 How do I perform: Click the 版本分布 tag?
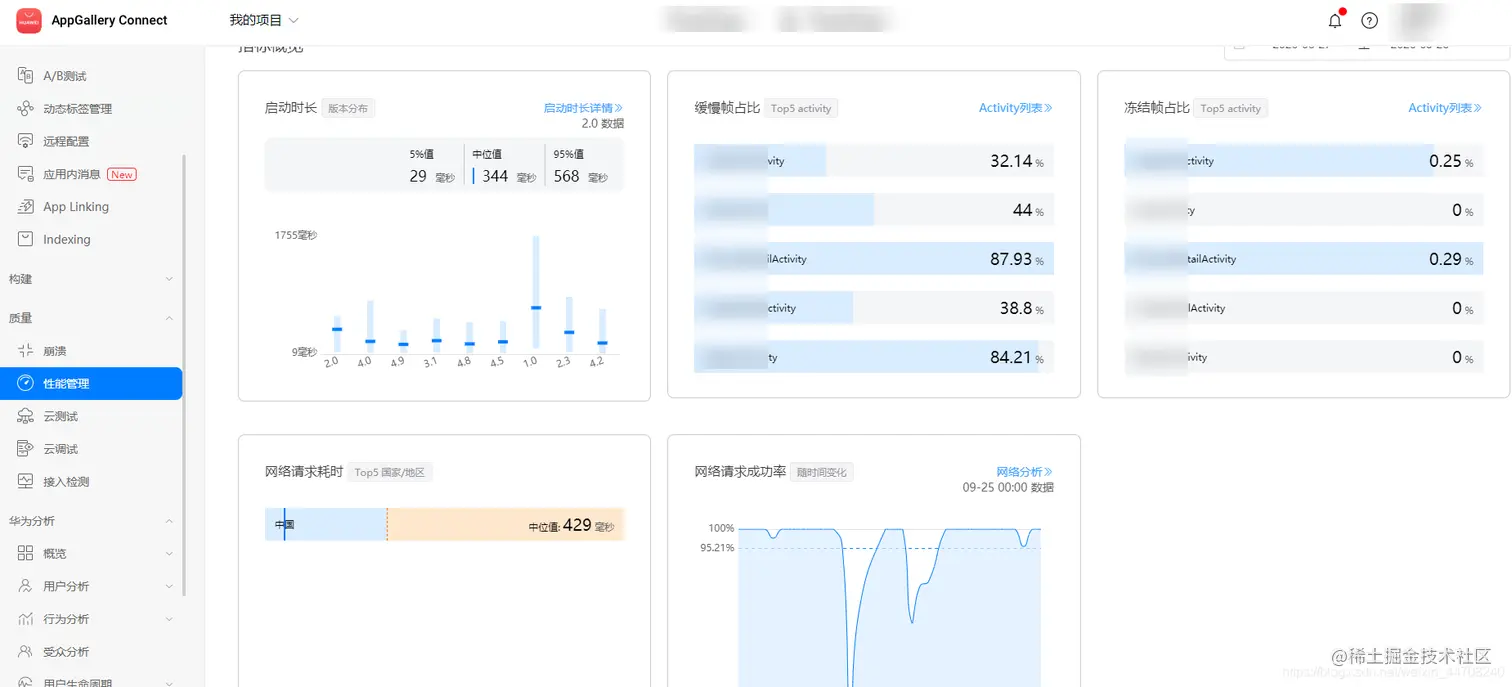348,108
